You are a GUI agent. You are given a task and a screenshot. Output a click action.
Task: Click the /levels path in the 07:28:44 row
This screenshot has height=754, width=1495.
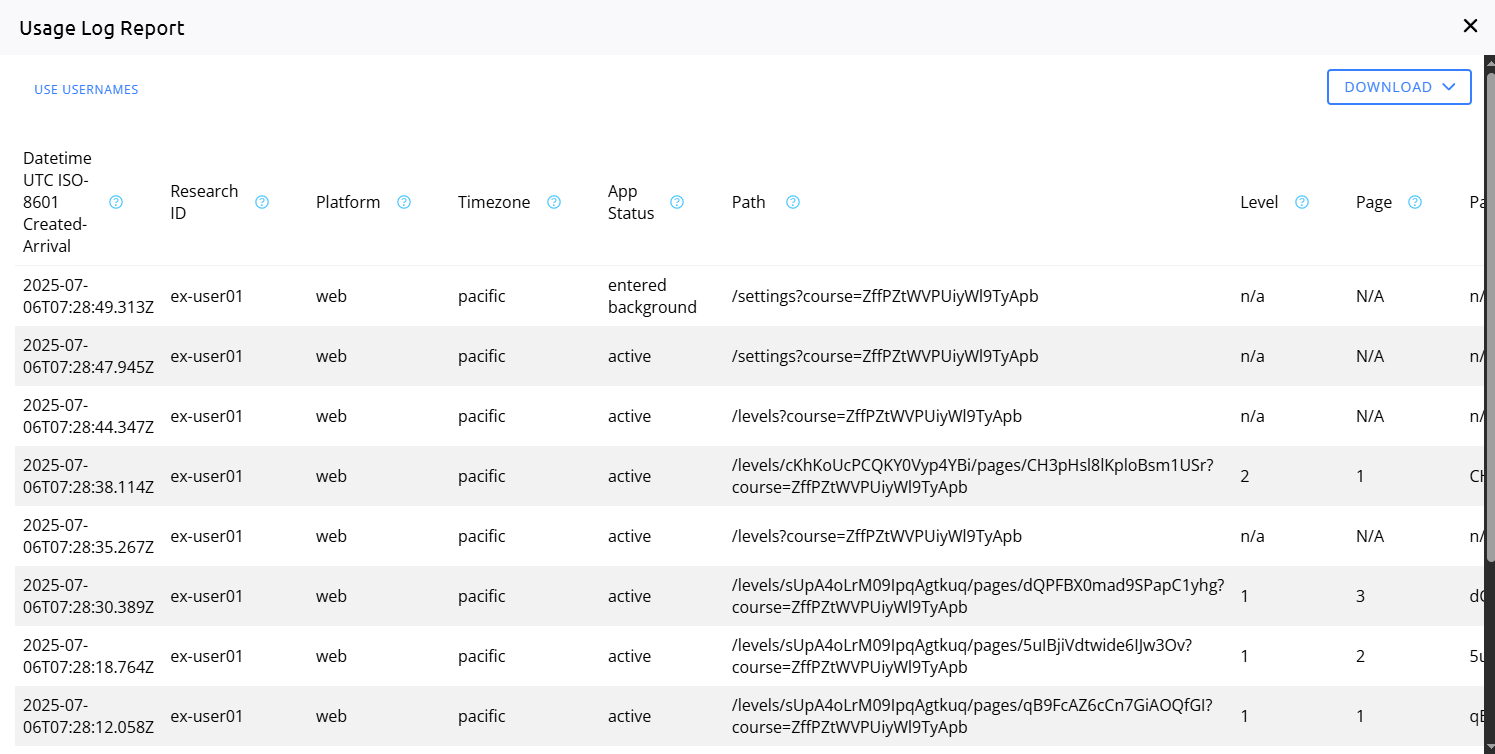(876, 416)
